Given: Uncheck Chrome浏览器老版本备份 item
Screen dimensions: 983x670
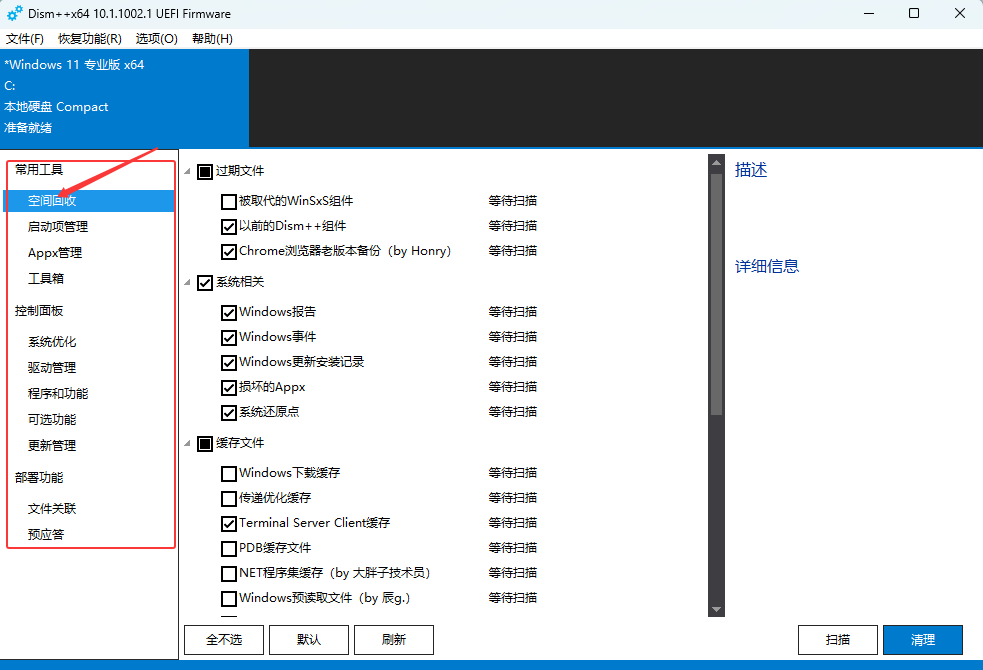Looking at the screenshot, I should coord(229,251).
